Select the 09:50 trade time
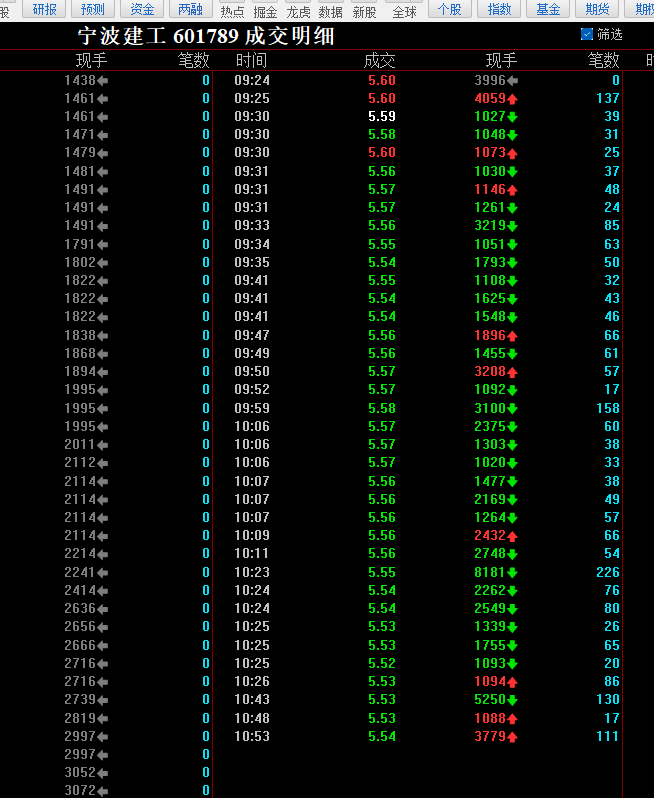654x798 pixels. click(x=252, y=371)
